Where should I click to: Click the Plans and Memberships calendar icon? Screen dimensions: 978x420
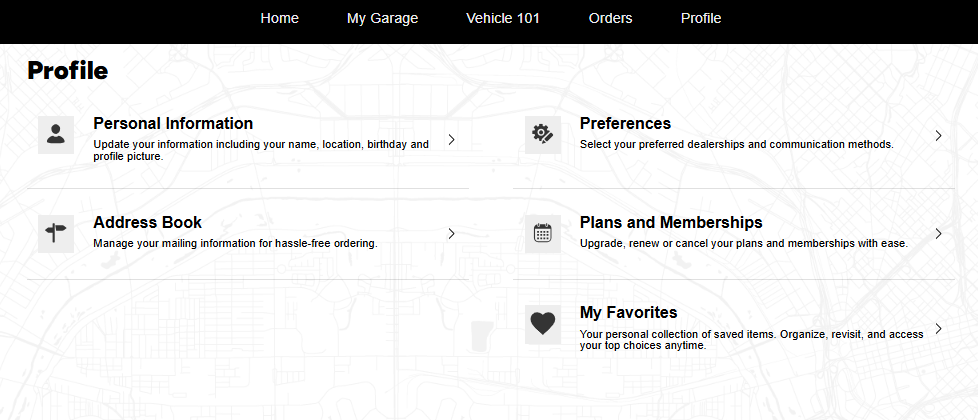(543, 234)
